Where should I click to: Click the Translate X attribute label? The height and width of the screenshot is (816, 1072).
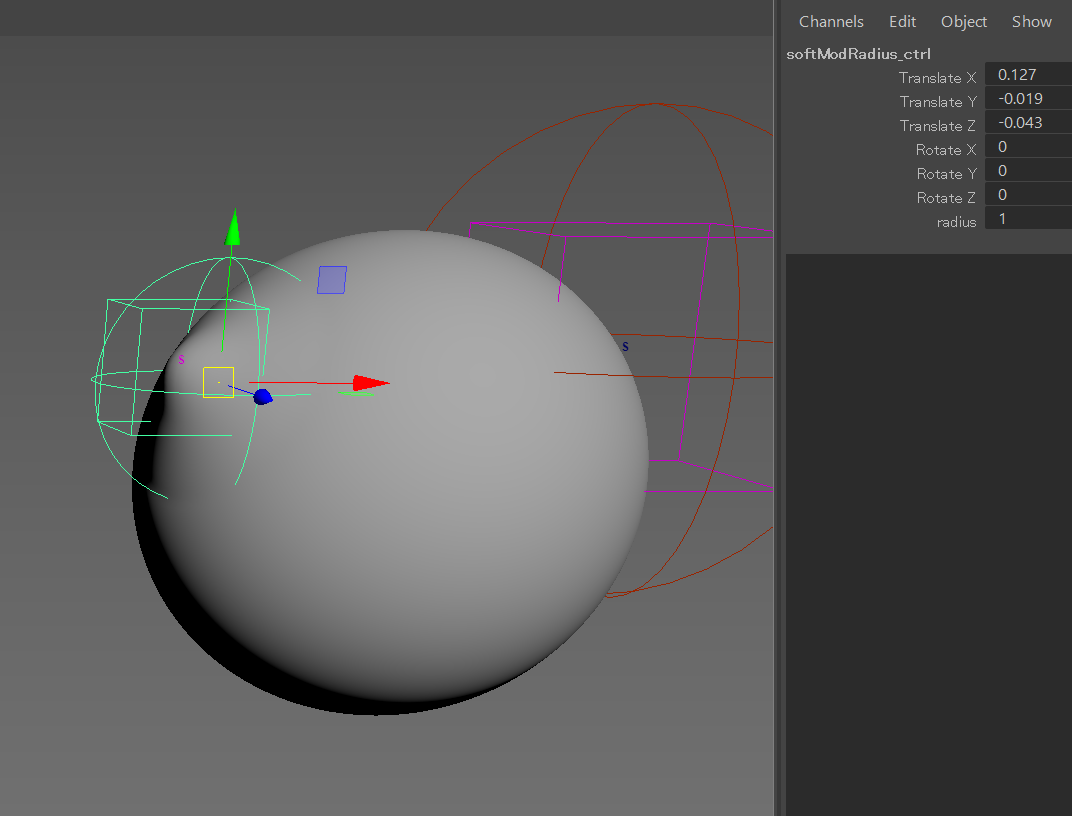tap(937, 78)
